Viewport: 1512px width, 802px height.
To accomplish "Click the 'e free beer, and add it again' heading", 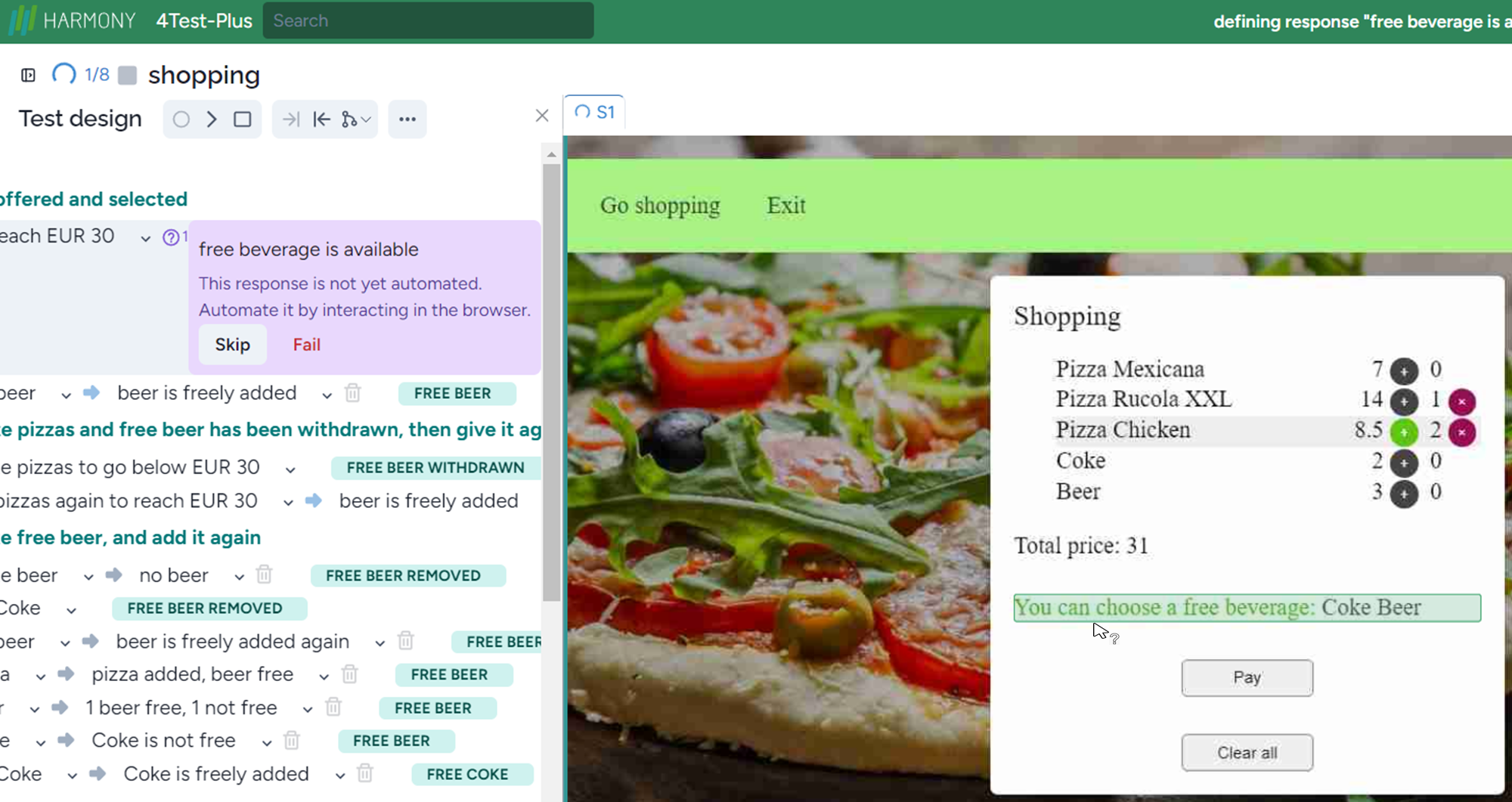I will click(x=130, y=537).
